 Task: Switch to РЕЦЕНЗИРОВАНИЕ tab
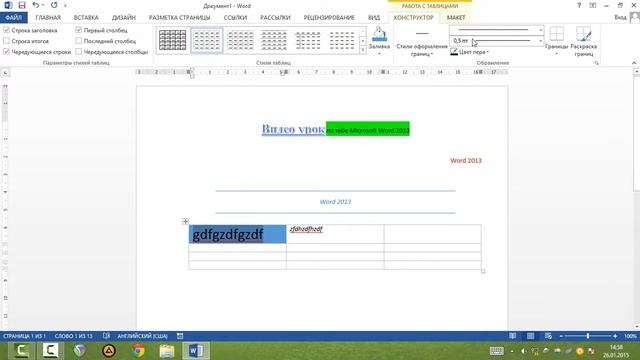pos(329,18)
